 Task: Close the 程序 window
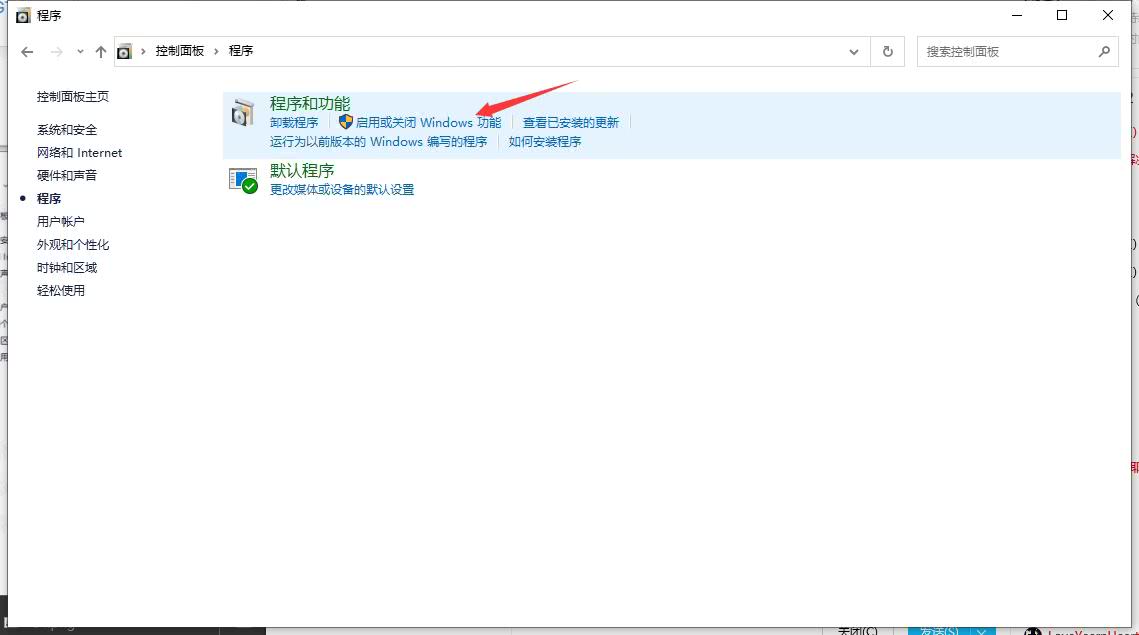click(1108, 15)
